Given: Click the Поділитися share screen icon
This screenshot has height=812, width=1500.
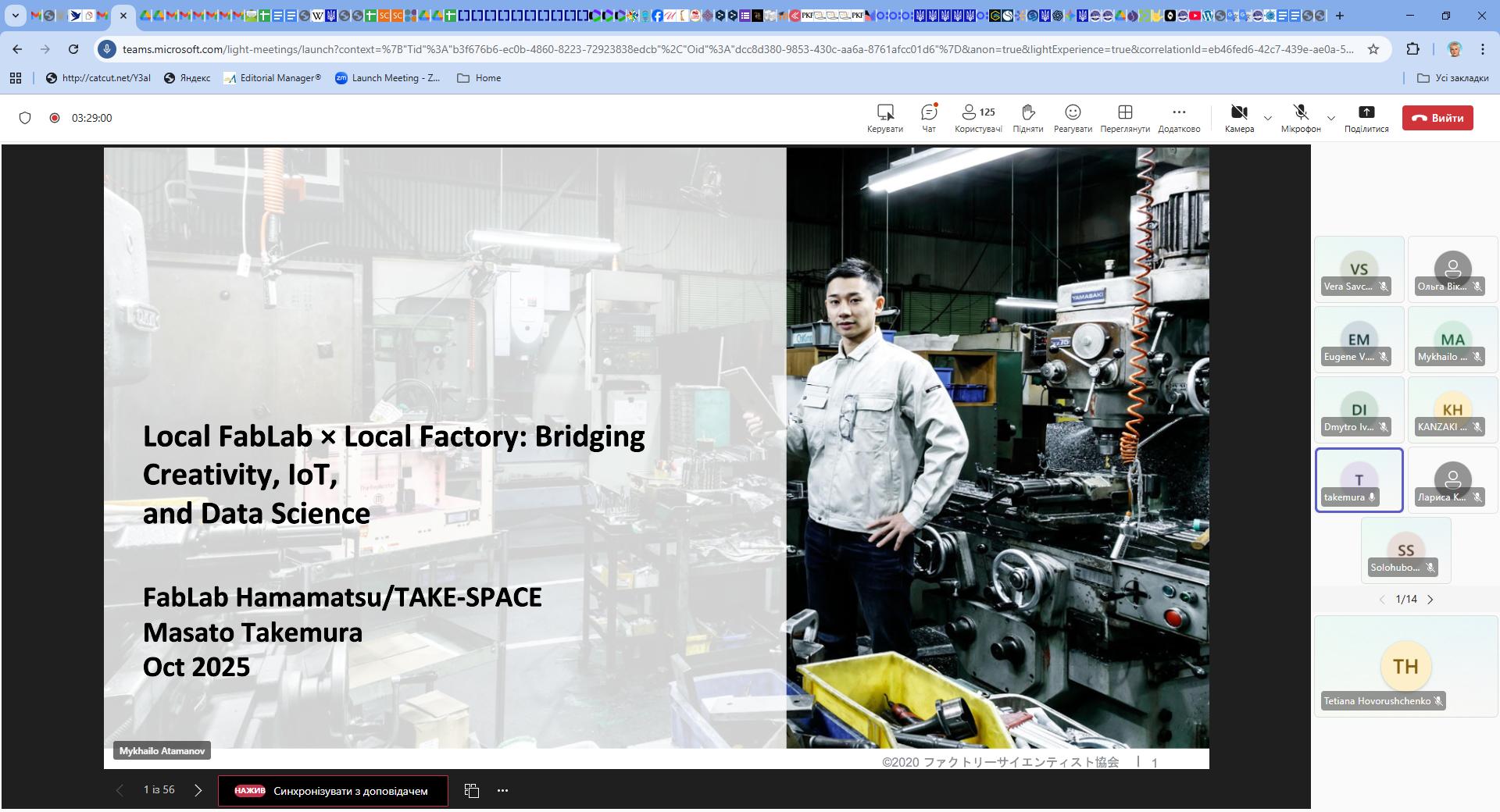Looking at the screenshot, I should (x=1366, y=112).
